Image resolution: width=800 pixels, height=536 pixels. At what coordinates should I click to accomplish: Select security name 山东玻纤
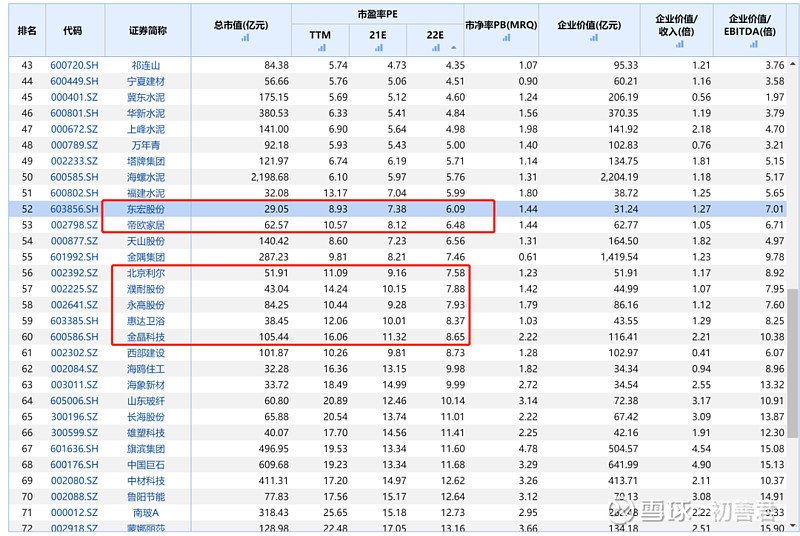[146, 401]
